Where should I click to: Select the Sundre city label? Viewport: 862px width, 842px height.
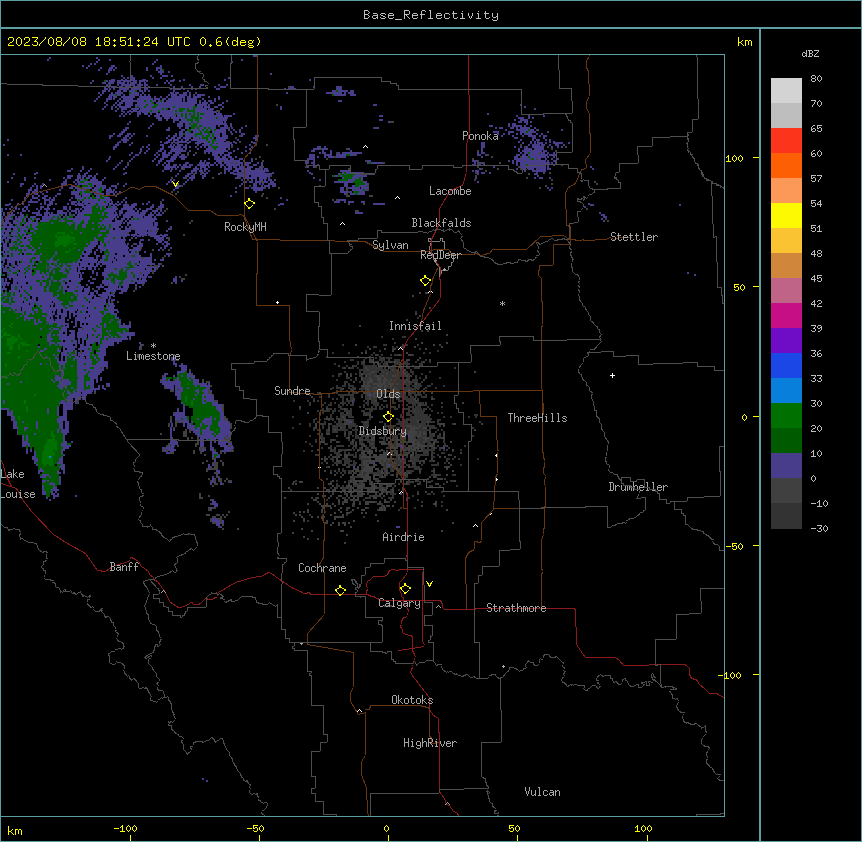[x=292, y=391]
